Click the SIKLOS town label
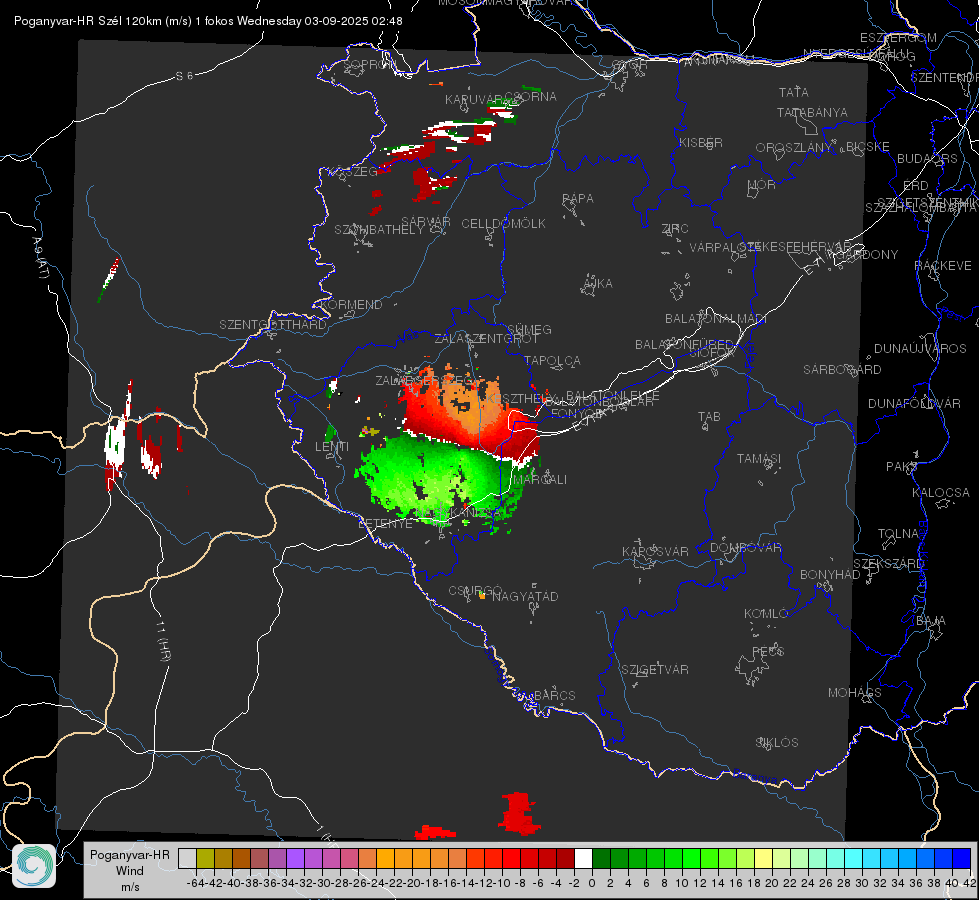979x900 pixels. point(777,743)
